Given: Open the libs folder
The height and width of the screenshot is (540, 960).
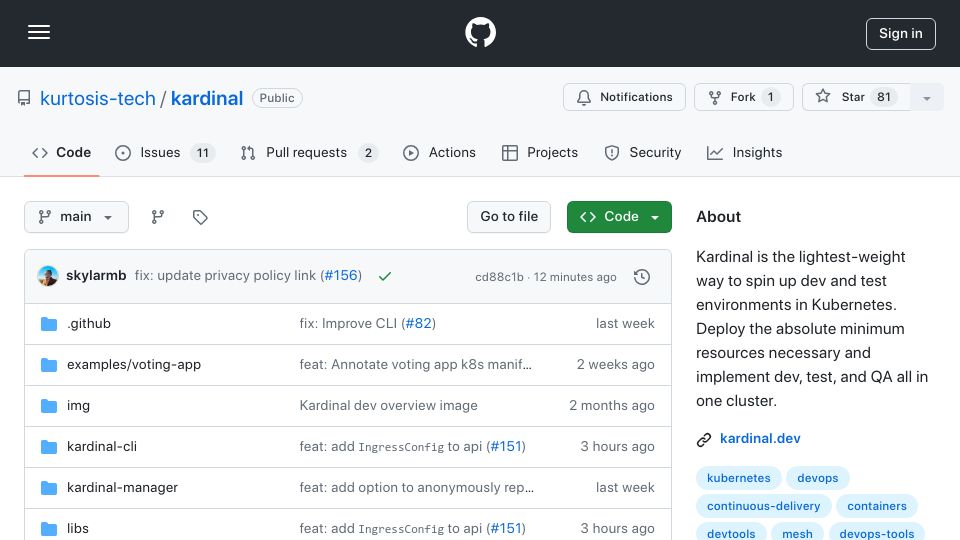Looking at the screenshot, I should click(77, 528).
